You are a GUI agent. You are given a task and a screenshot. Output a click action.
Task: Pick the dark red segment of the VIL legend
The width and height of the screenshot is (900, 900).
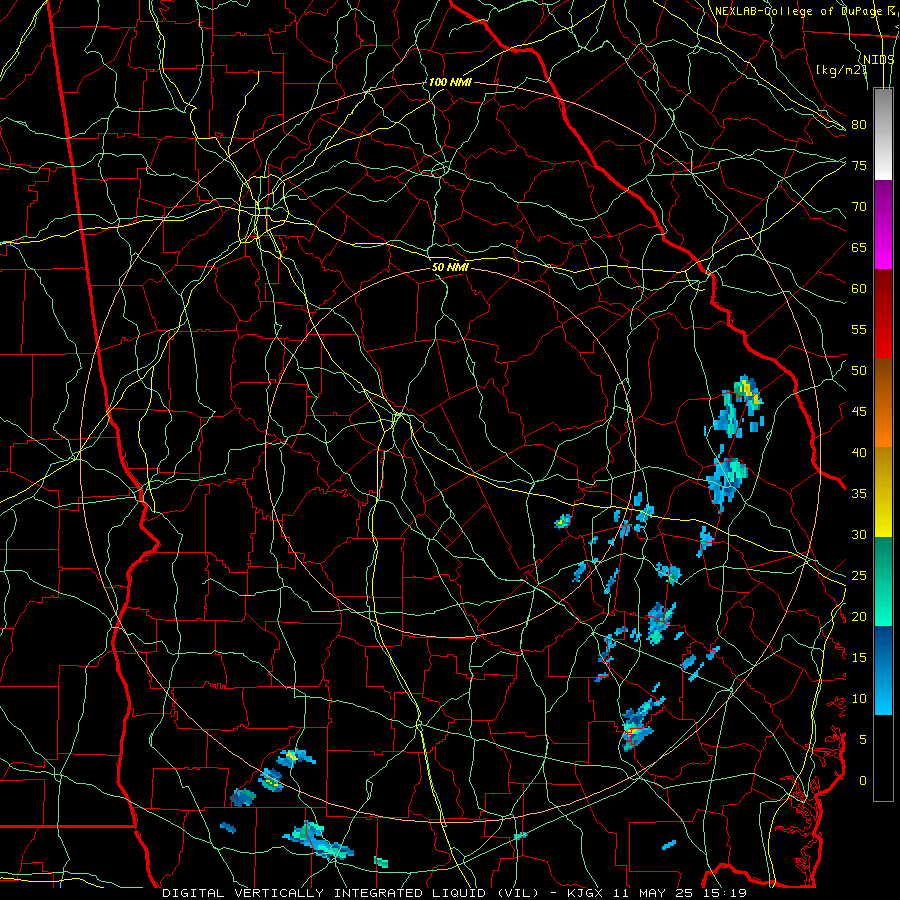coord(883,314)
